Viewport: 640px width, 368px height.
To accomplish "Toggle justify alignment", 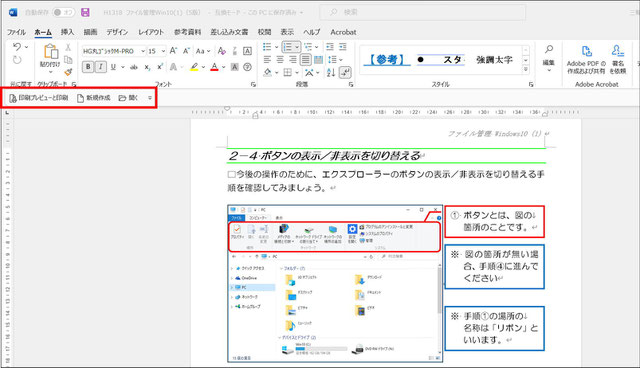I will click(306, 60).
